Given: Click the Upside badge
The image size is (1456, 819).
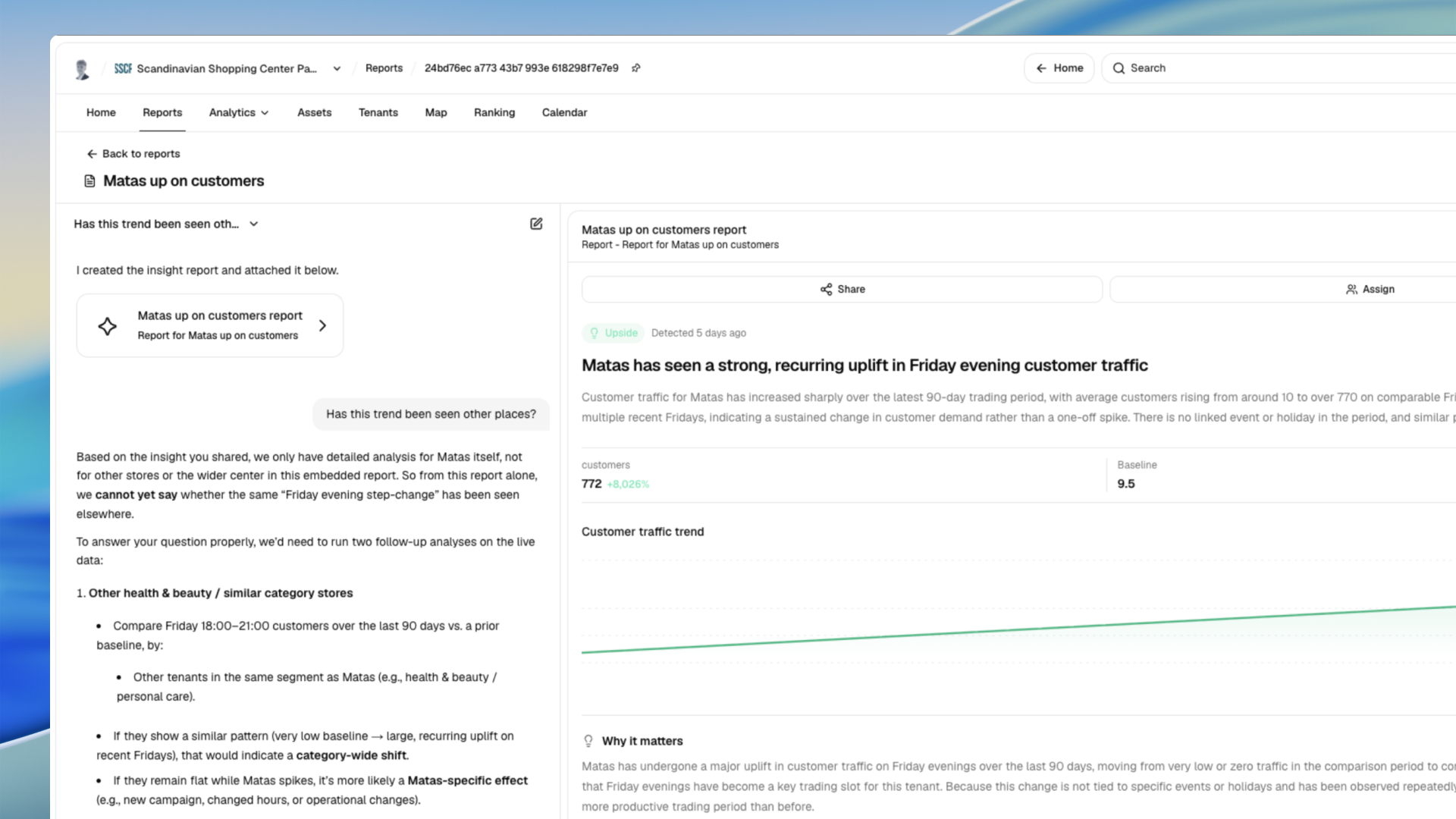Looking at the screenshot, I should point(613,333).
